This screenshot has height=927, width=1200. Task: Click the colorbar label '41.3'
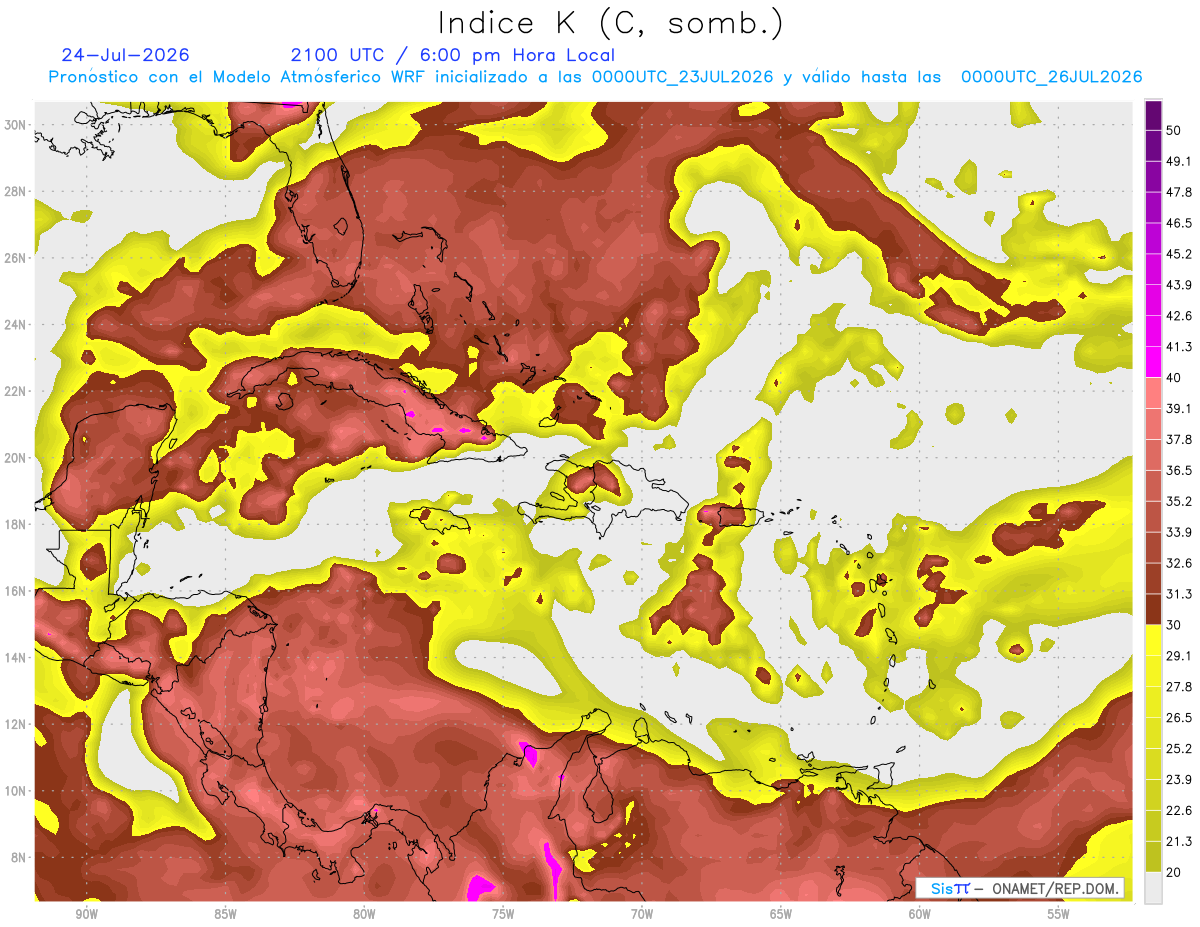pyautogui.click(x=1180, y=347)
